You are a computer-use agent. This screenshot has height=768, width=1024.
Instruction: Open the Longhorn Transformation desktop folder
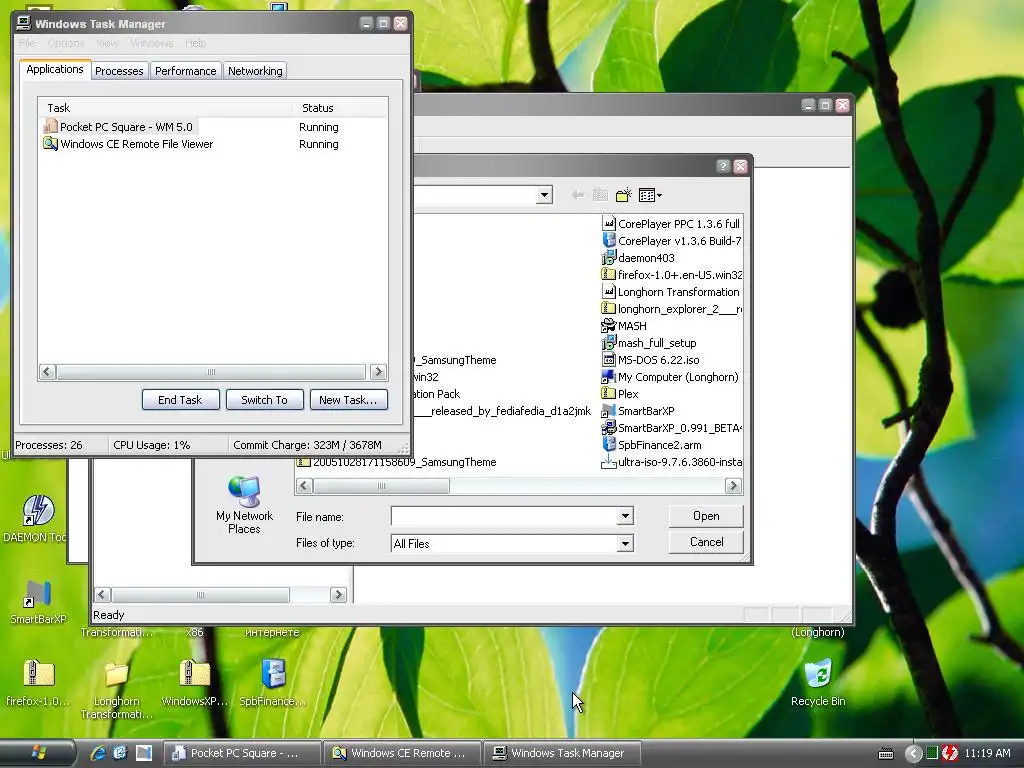point(116,689)
